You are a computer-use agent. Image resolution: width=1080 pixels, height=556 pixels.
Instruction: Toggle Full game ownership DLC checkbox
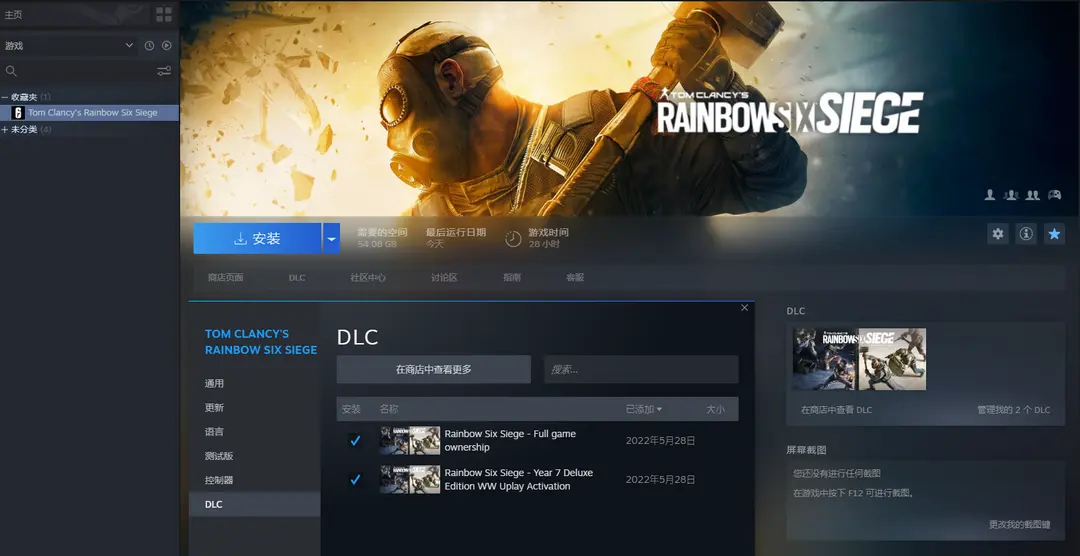pos(355,440)
